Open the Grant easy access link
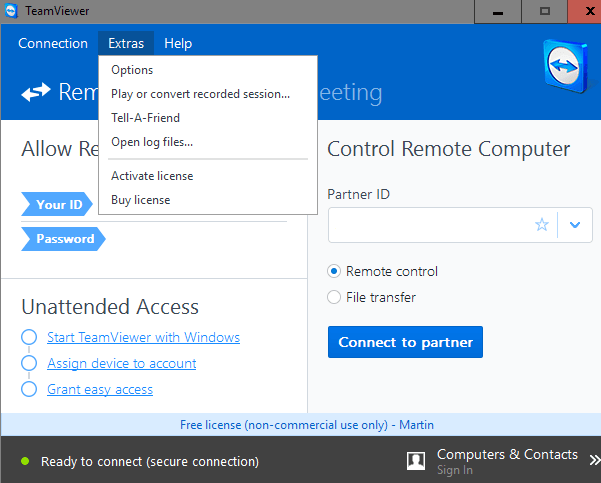This screenshot has width=601, height=483. click(x=100, y=389)
